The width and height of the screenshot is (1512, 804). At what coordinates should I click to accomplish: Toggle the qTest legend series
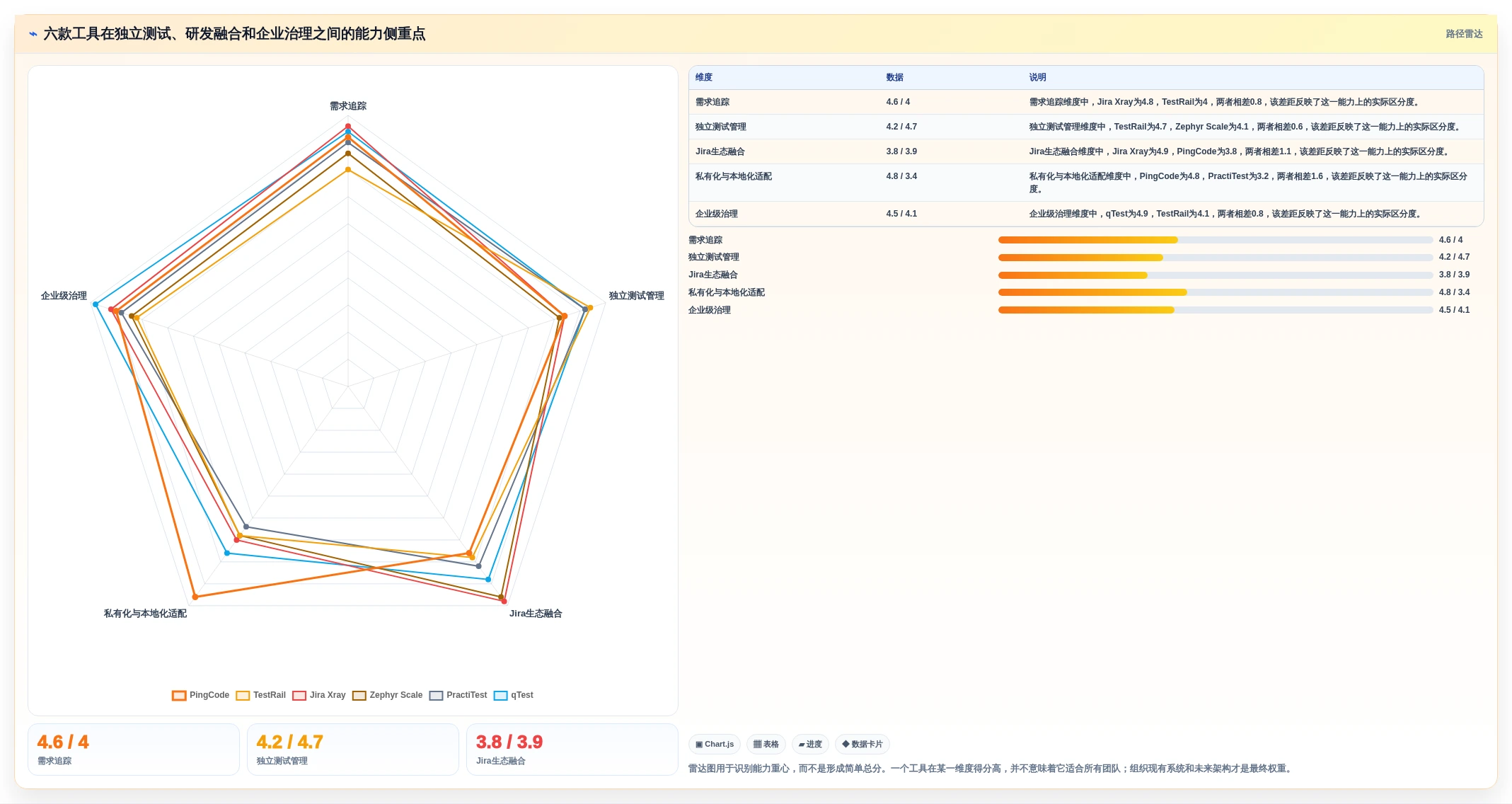514,695
